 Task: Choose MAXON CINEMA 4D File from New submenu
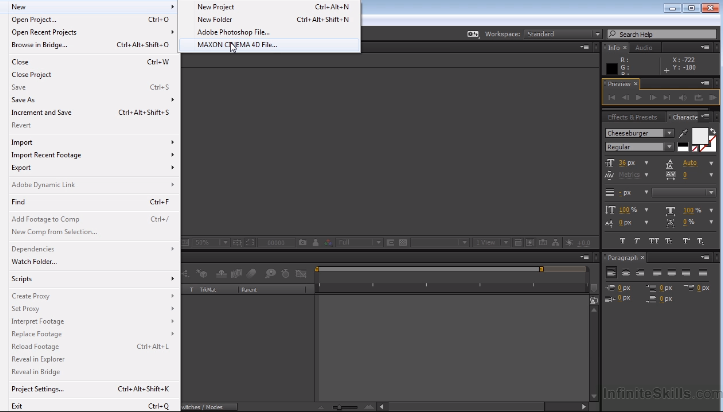[x=269, y=45]
